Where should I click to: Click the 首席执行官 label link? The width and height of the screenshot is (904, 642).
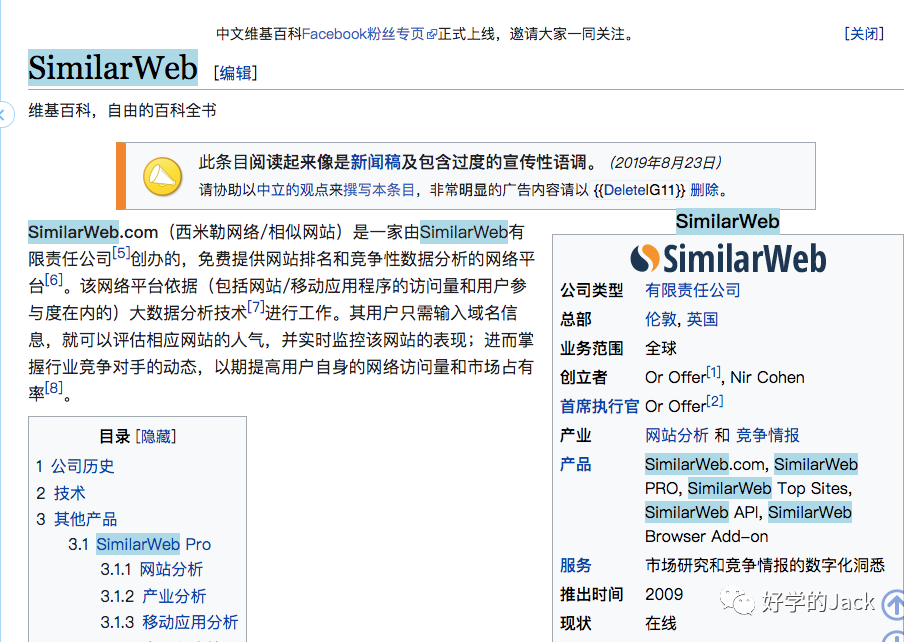point(600,406)
